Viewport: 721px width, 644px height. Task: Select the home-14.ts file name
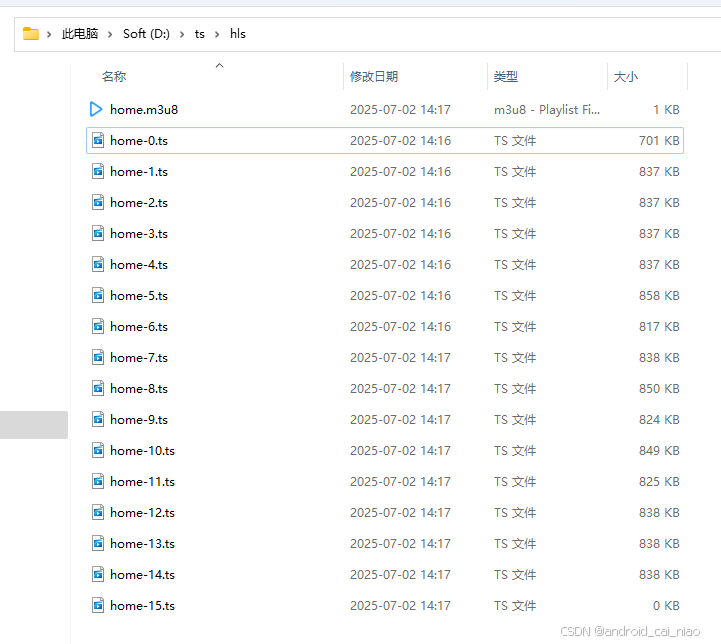pos(143,575)
